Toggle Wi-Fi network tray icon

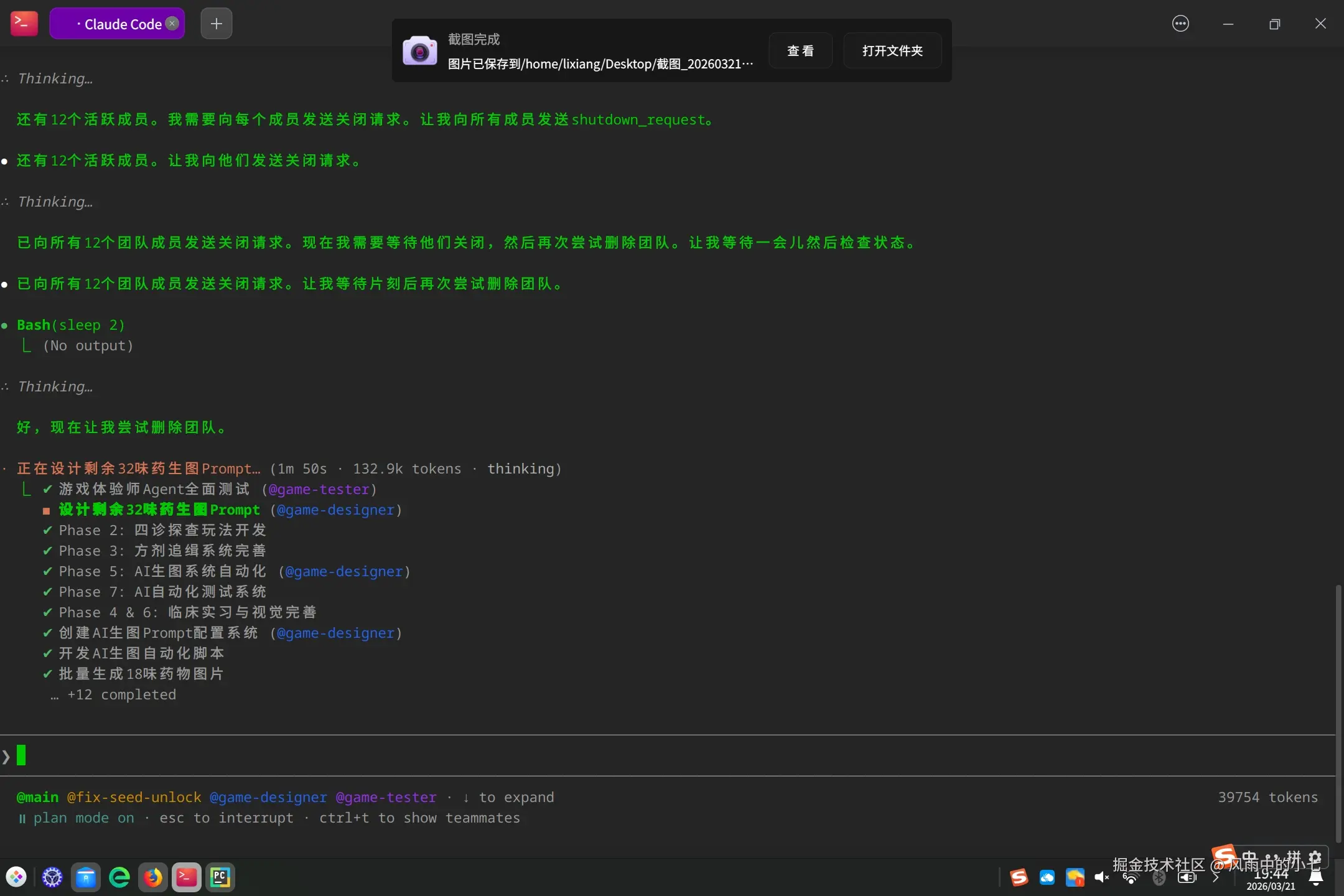1130,877
